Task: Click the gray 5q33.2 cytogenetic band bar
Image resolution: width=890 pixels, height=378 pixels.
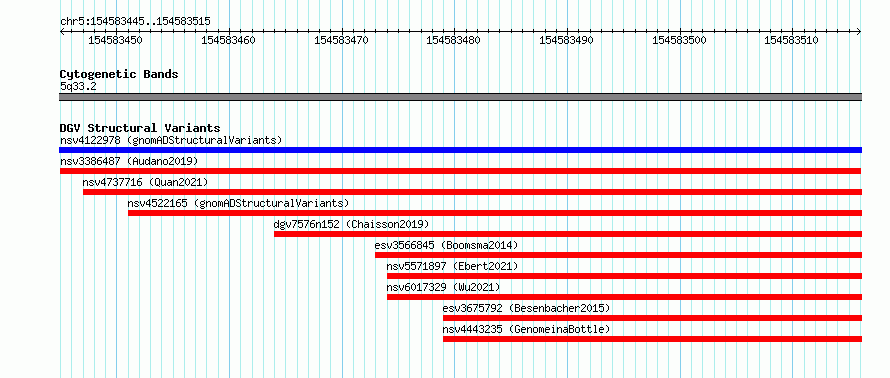Action: [460, 97]
